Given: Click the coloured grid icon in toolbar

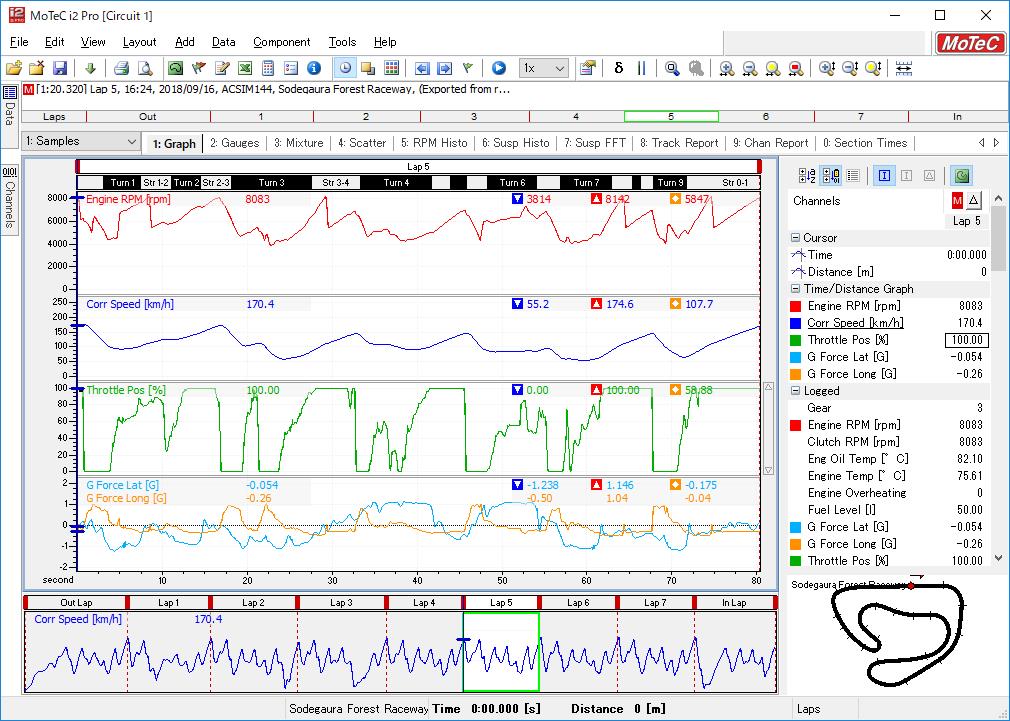Looking at the screenshot, I should click(392, 68).
